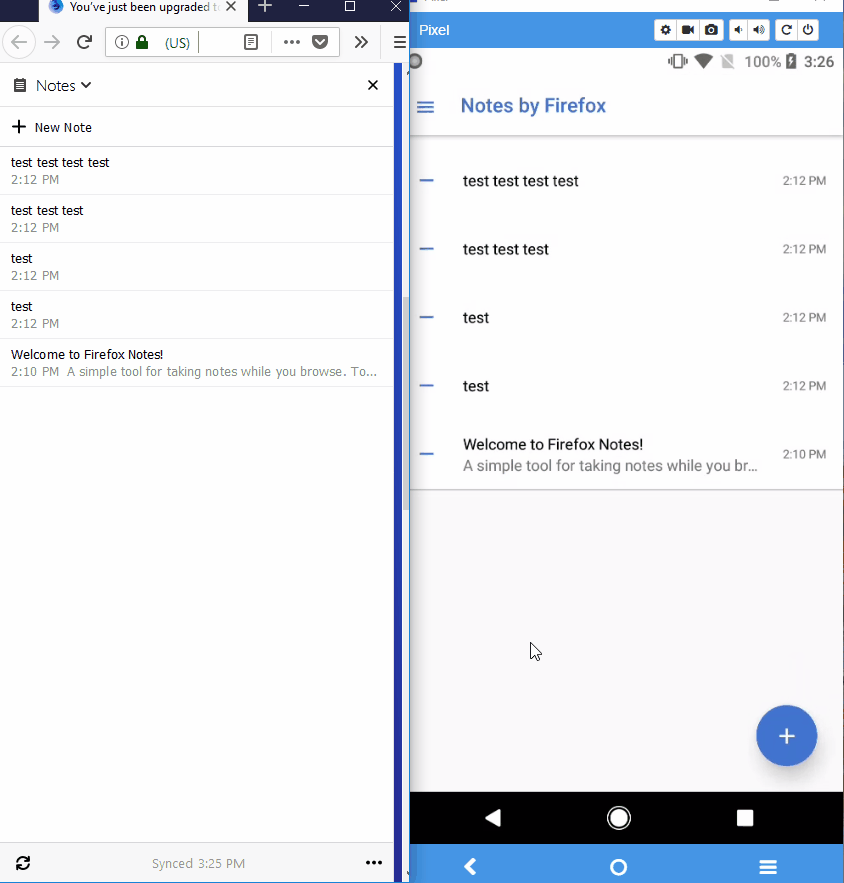
Task: Open 'Welcome to Firefox Notes!' on Android
Action: 626,454
